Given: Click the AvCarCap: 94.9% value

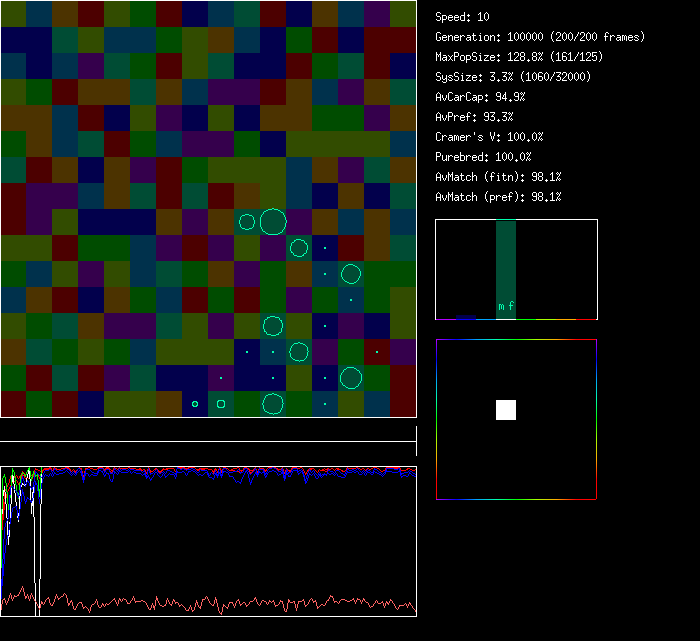Looking at the screenshot, I should (x=480, y=97).
